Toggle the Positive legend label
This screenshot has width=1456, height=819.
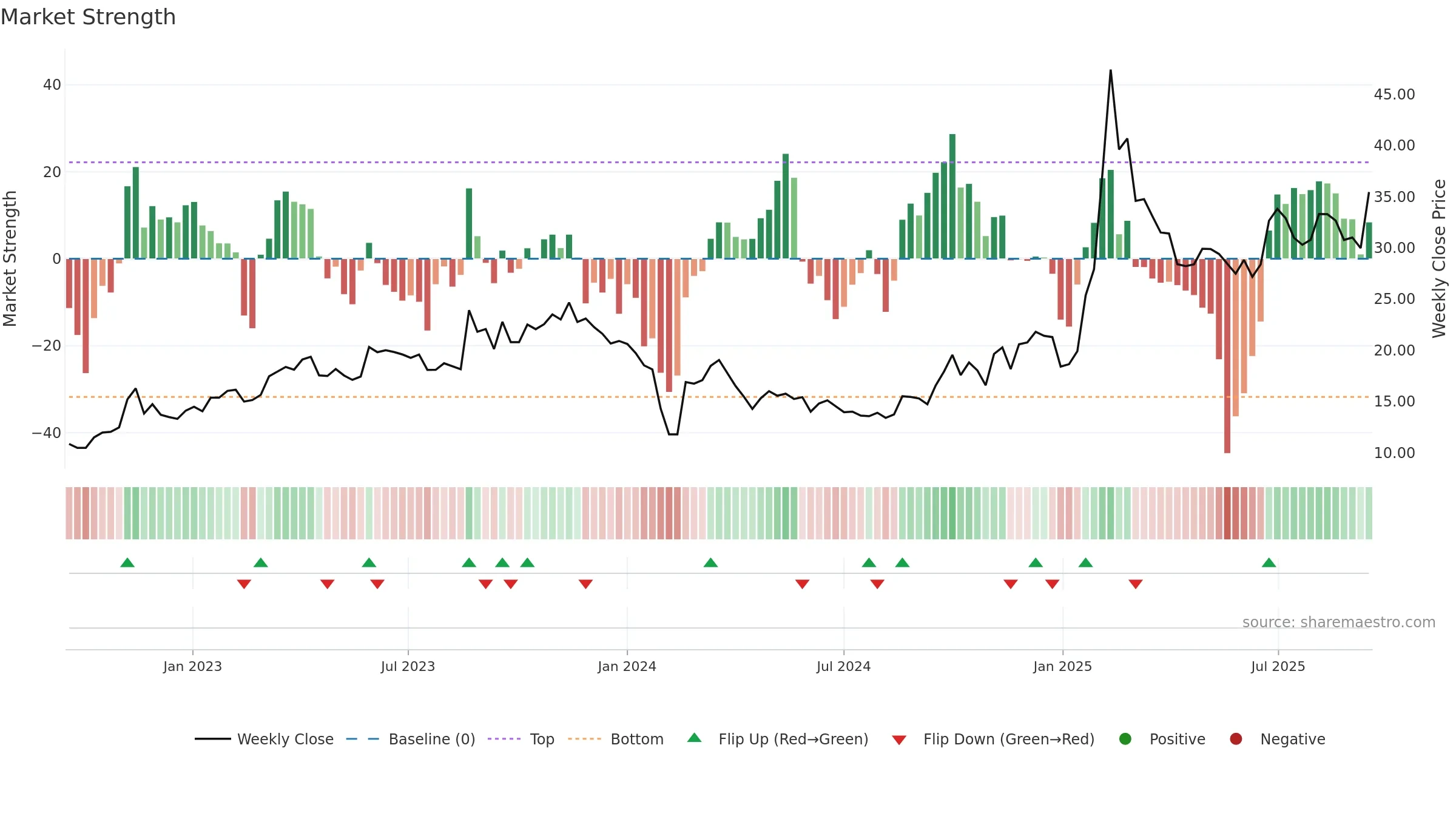pos(1178,739)
